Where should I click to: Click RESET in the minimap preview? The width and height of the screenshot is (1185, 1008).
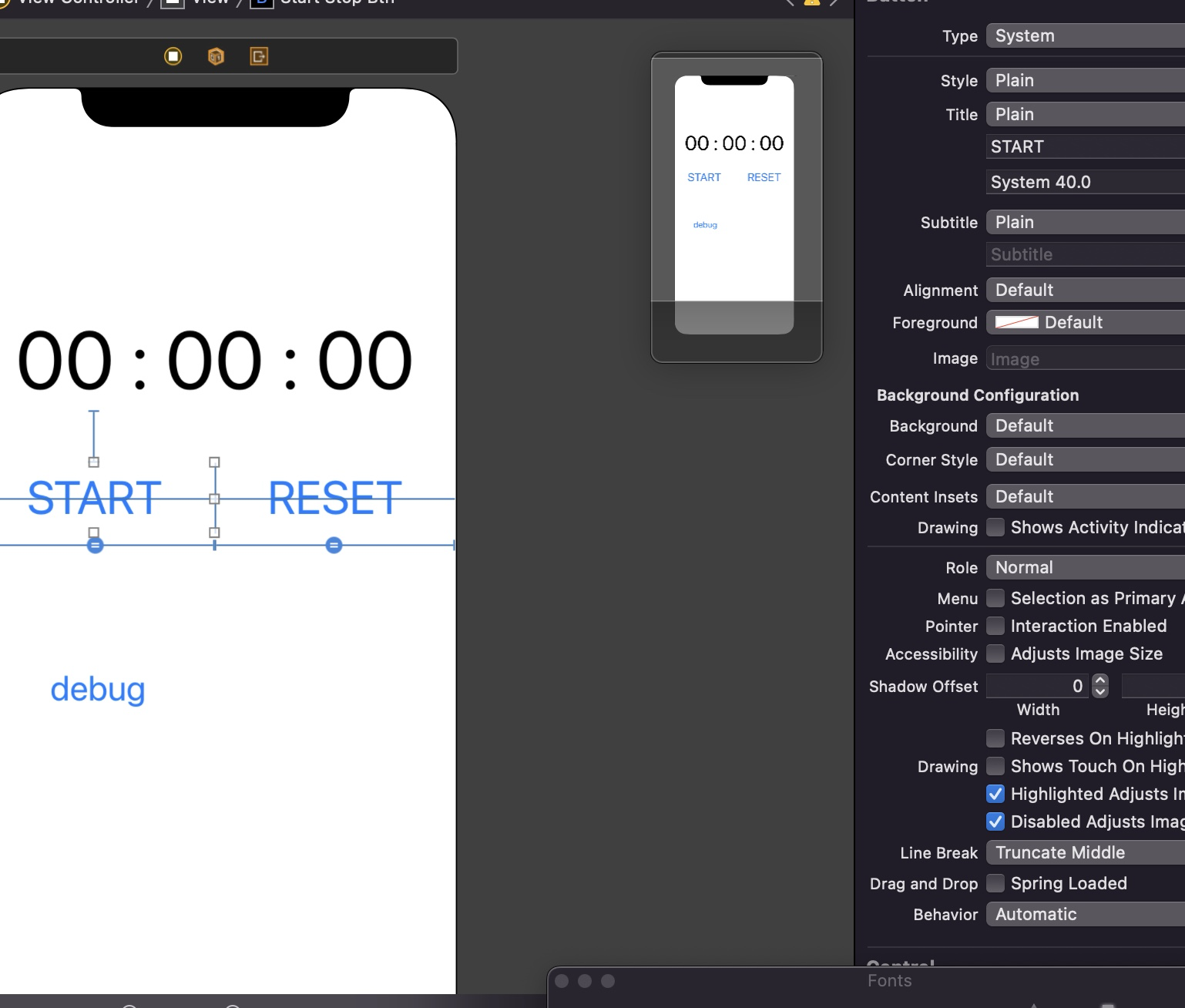[x=764, y=177]
